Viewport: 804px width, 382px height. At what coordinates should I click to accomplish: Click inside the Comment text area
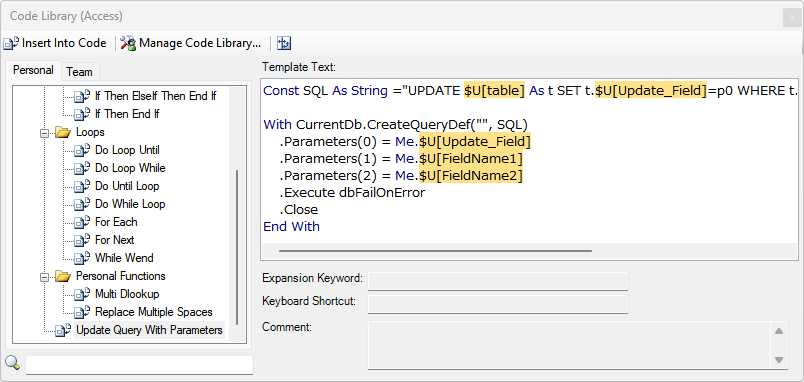pos(570,345)
